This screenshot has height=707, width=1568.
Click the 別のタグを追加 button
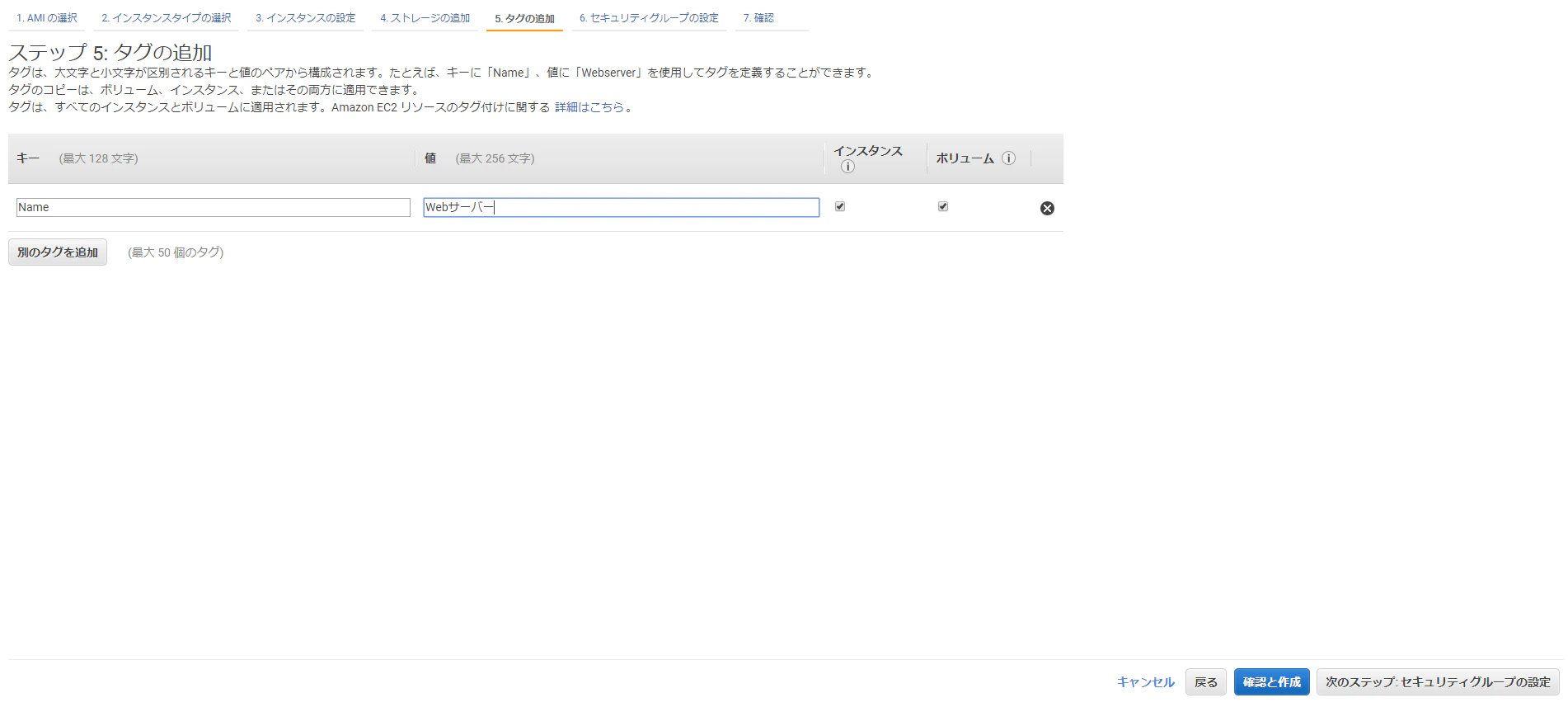[x=58, y=252]
